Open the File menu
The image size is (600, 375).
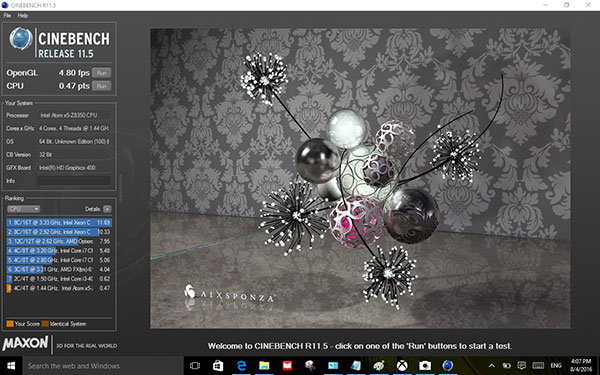pyautogui.click(x=7, y=16)
